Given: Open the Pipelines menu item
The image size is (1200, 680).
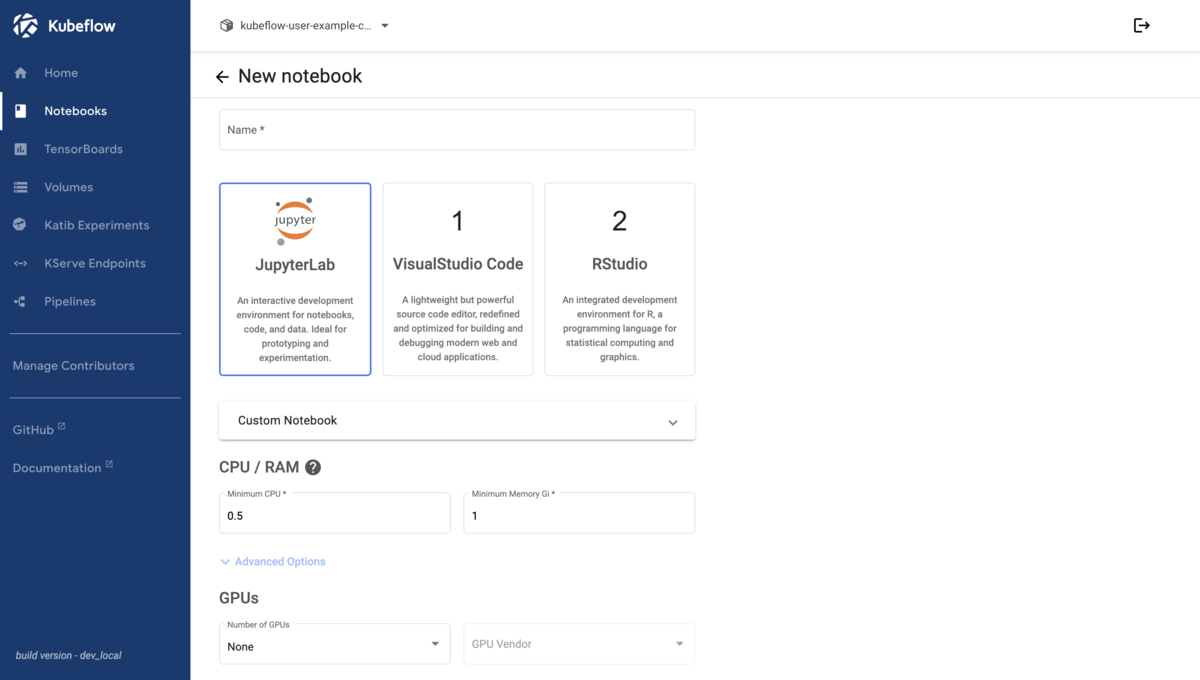Looking at the screenshot, I should pos(95,301).
